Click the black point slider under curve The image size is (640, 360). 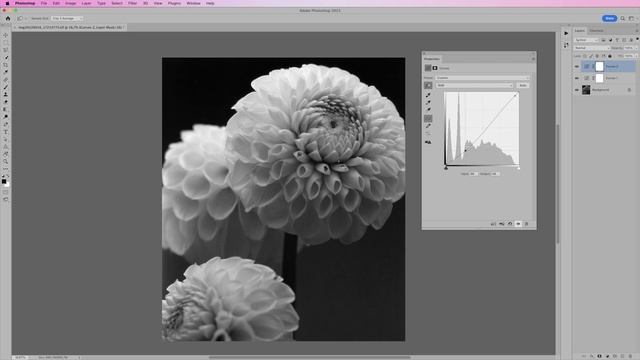[446, 167]
